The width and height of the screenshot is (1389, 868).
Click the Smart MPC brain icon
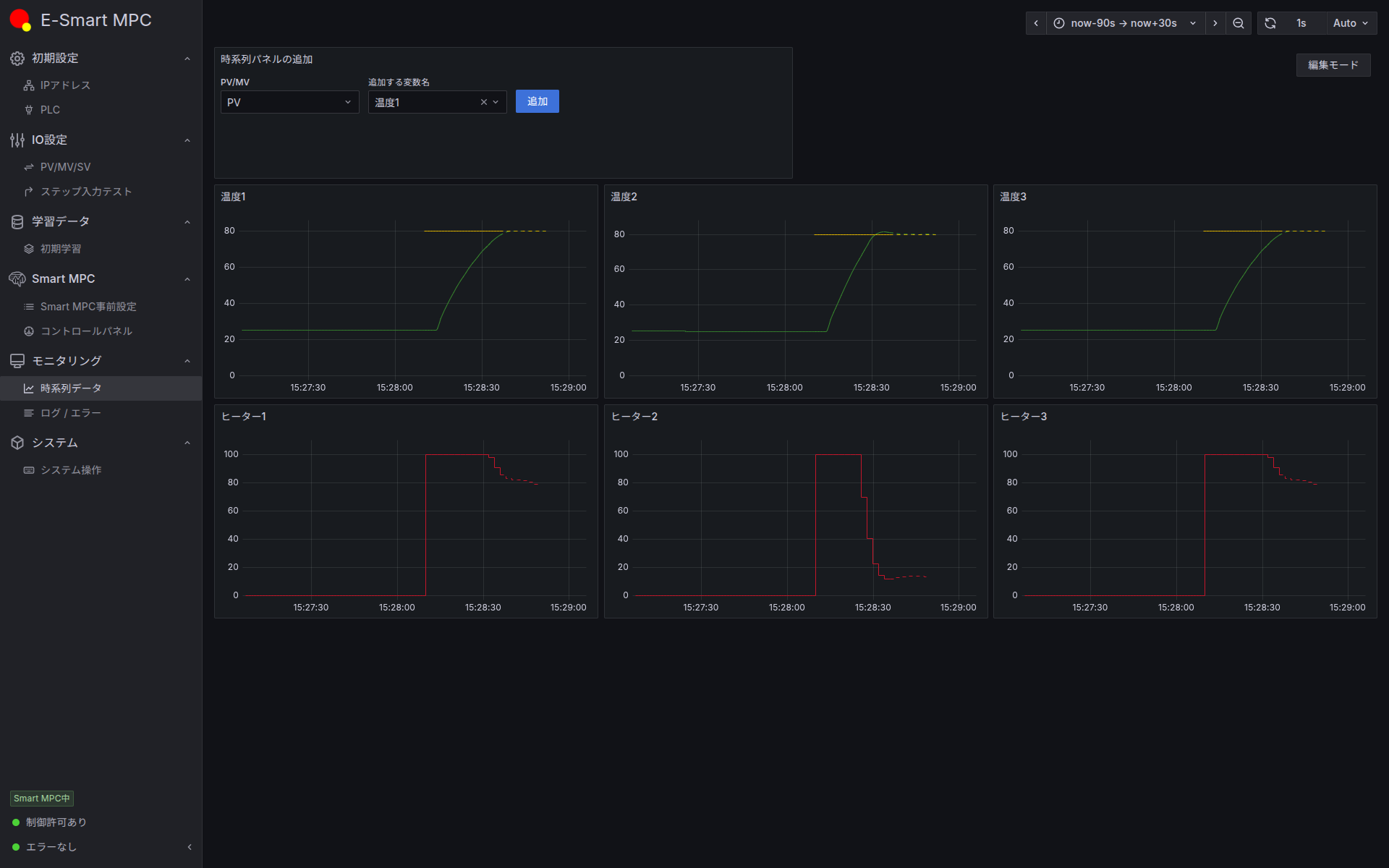pyautogui.click(x=17, y=279)
